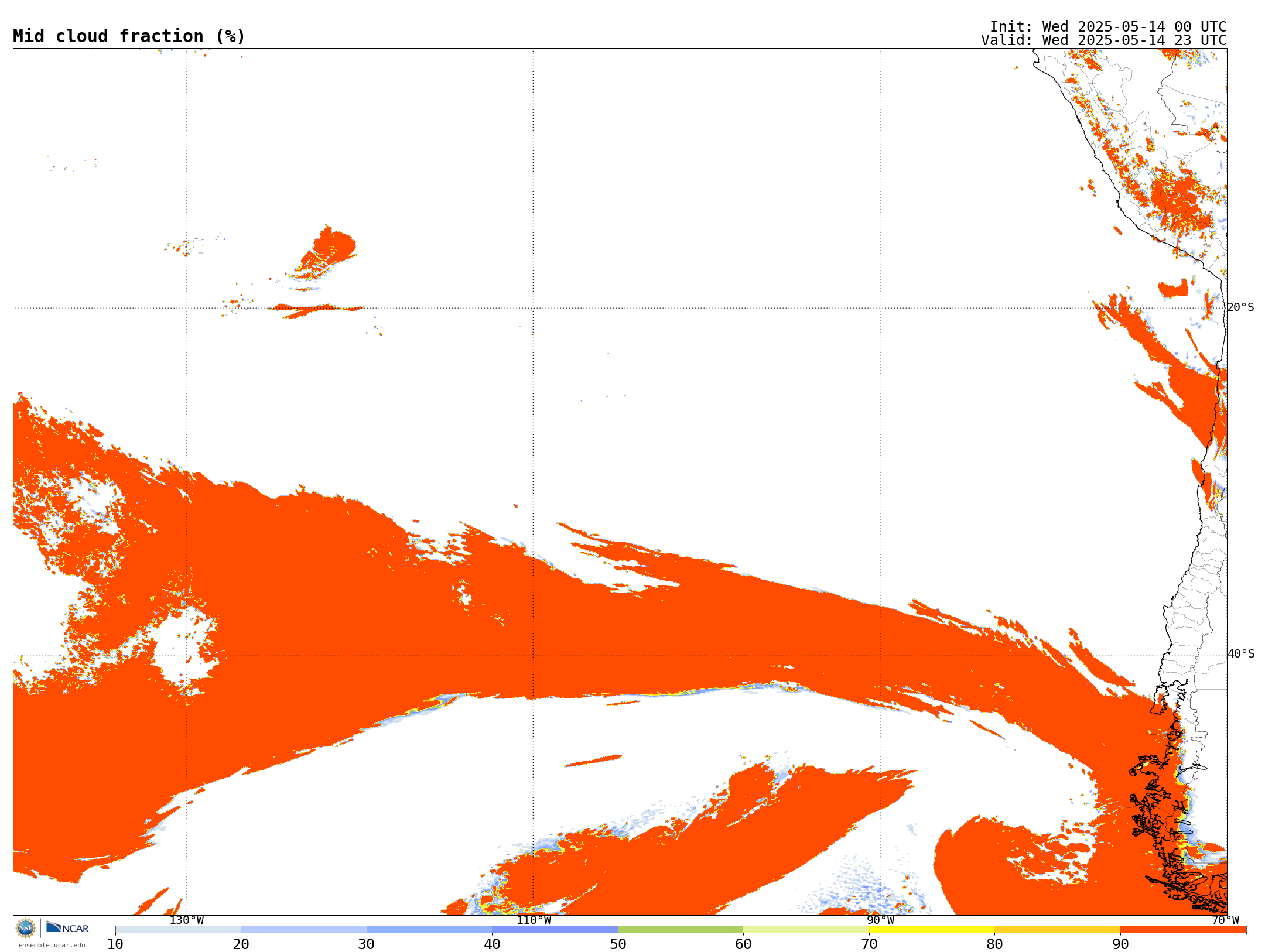Click the 40°S latitude label
The width and height of the screenshot is (1265, 952).
(1241, 654)
